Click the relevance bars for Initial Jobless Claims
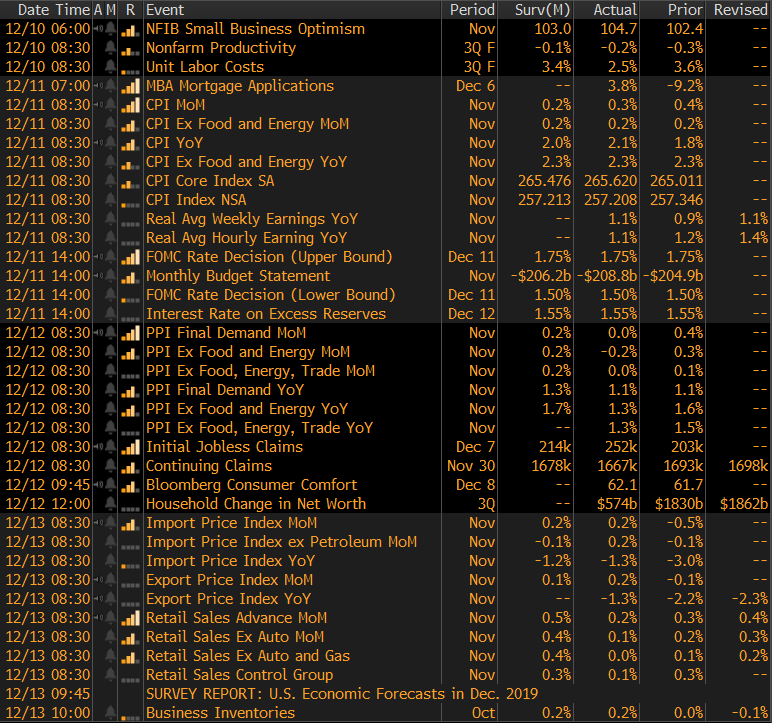The height and width of the screenshot is (723, 772). click(x=129, y=447)
